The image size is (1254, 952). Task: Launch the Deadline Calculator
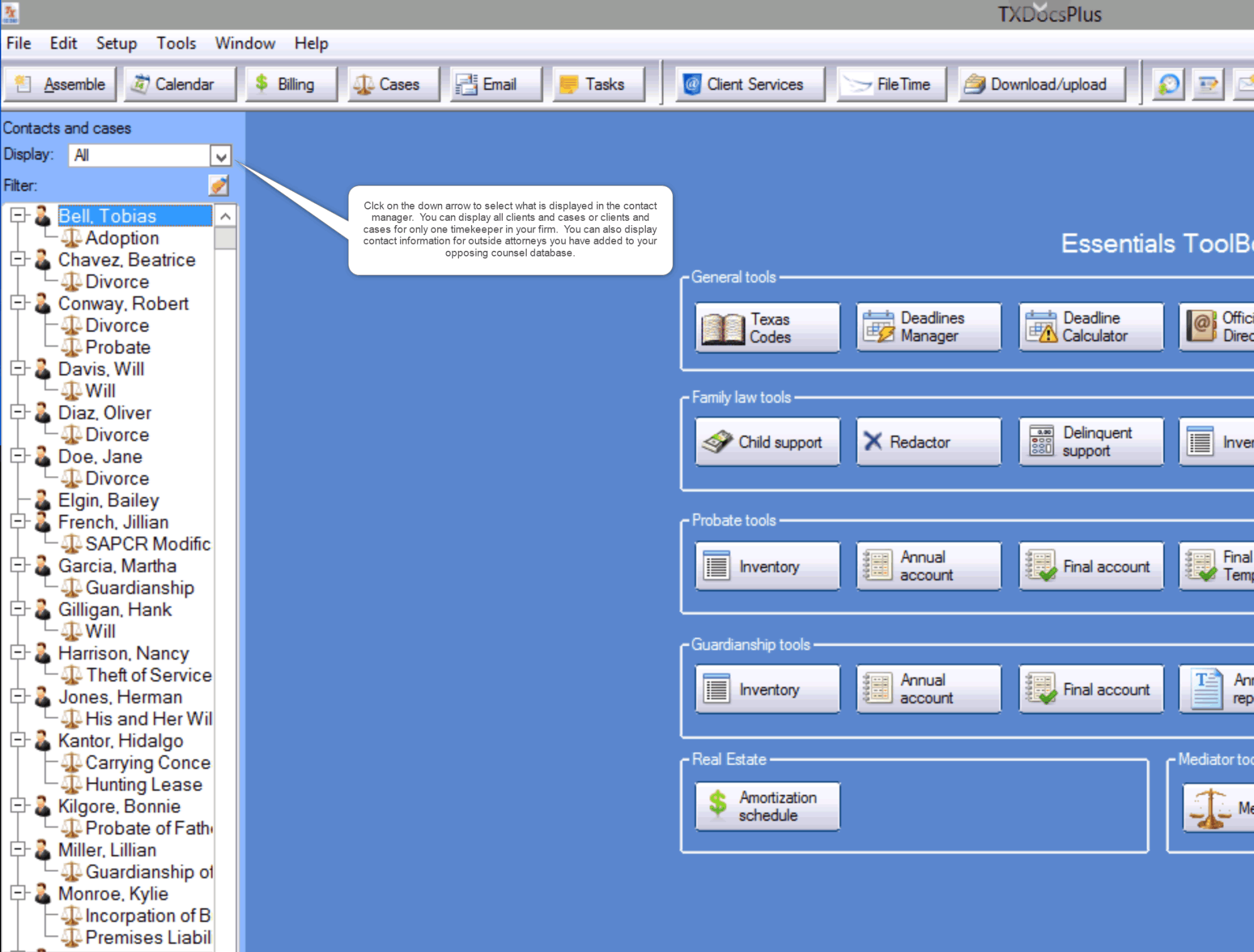pyautogui.click(x=1091, y=327)
